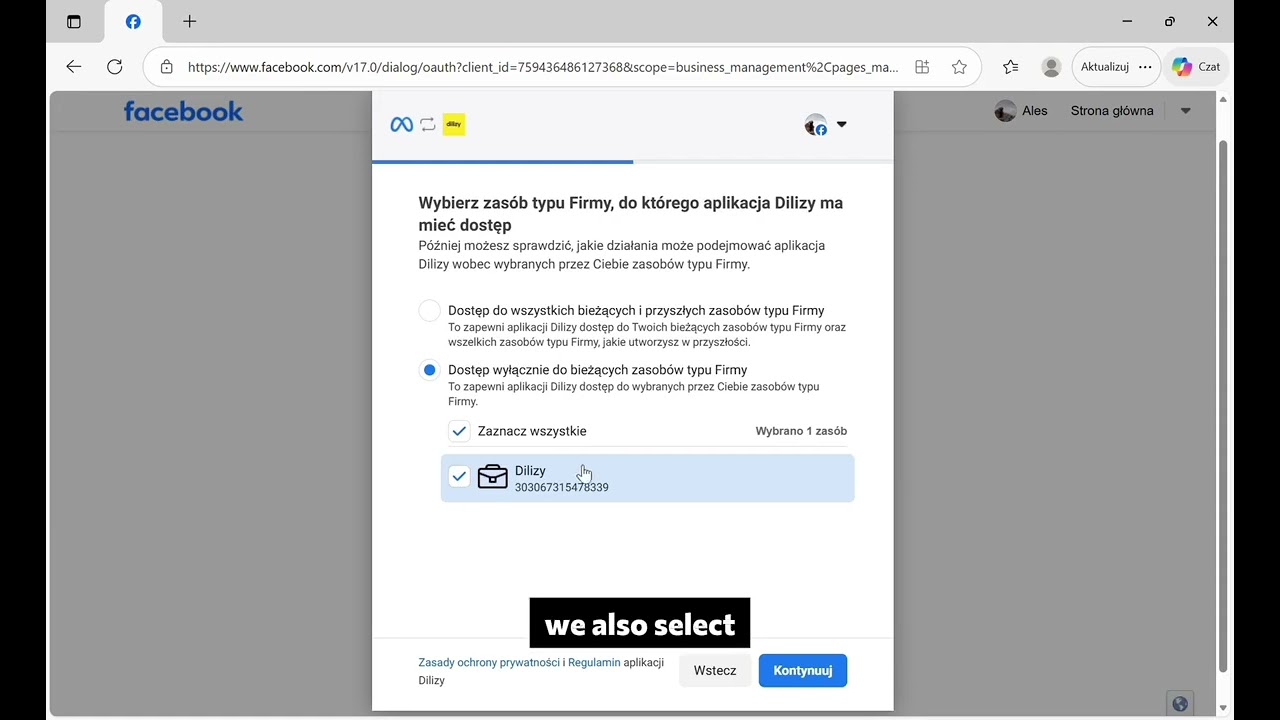The width and height of the screenshot is (1280, 720).
Task: Select access only to current assets radio
Action: tap(429, 370)
